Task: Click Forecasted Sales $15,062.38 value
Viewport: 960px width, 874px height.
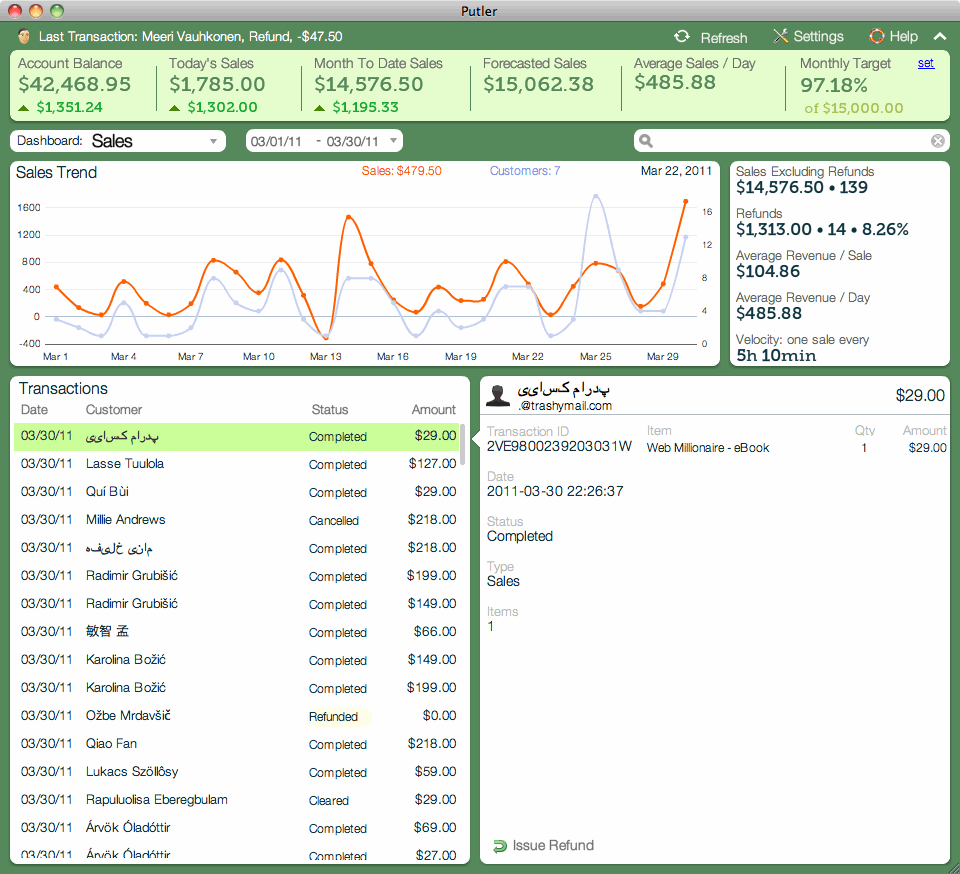Action: [538, 84]
